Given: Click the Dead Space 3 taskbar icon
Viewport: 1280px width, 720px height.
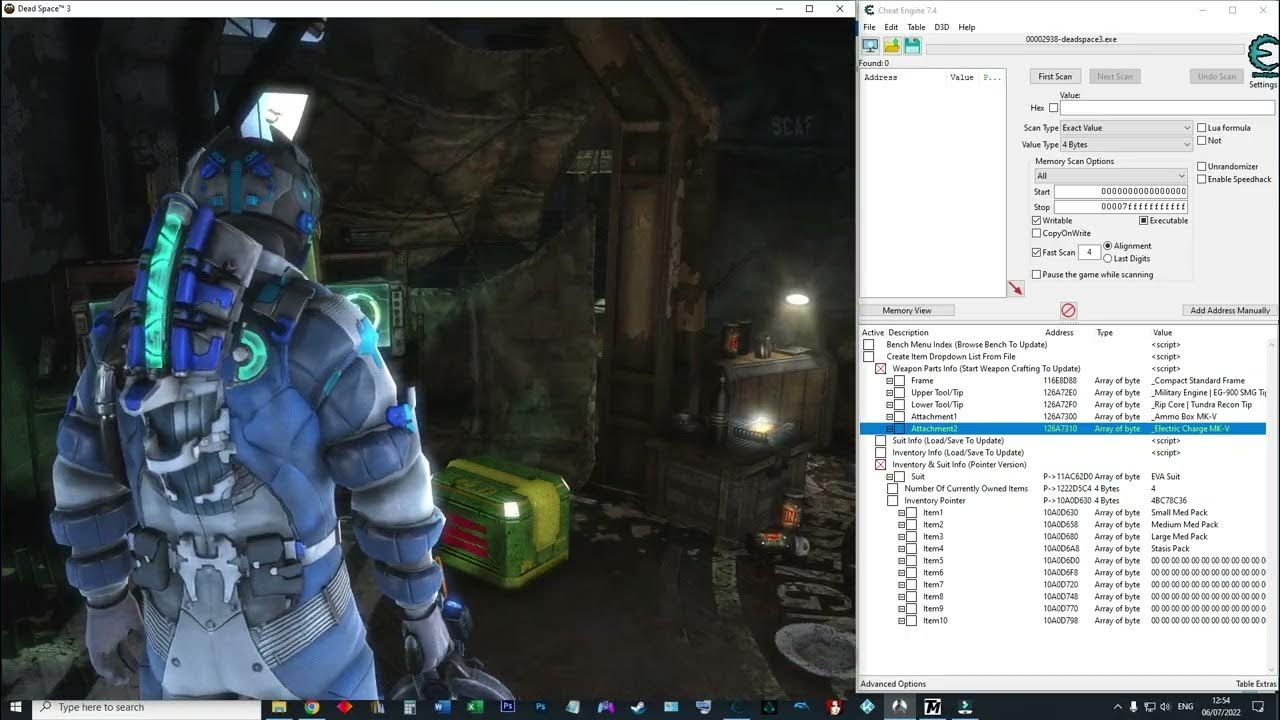Looking at the screenshot, I should 899,707.
